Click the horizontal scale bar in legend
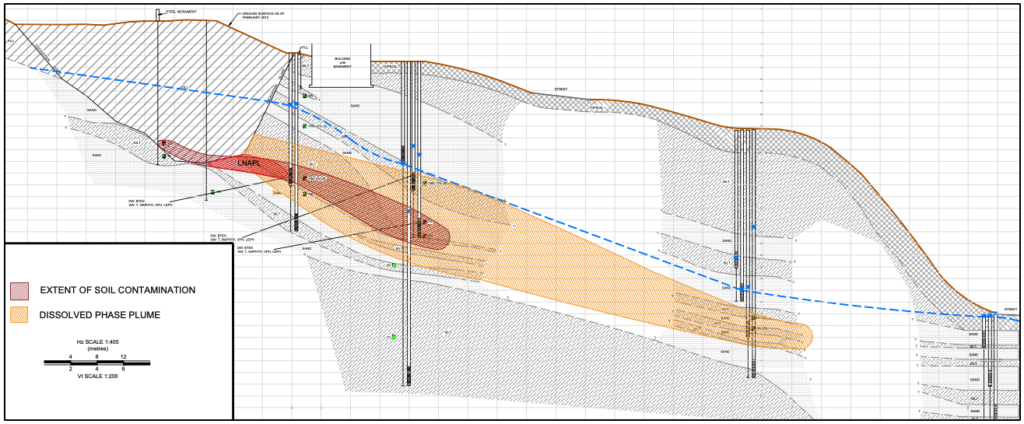The image size is (1024, 424). click(x=96, y=363)
